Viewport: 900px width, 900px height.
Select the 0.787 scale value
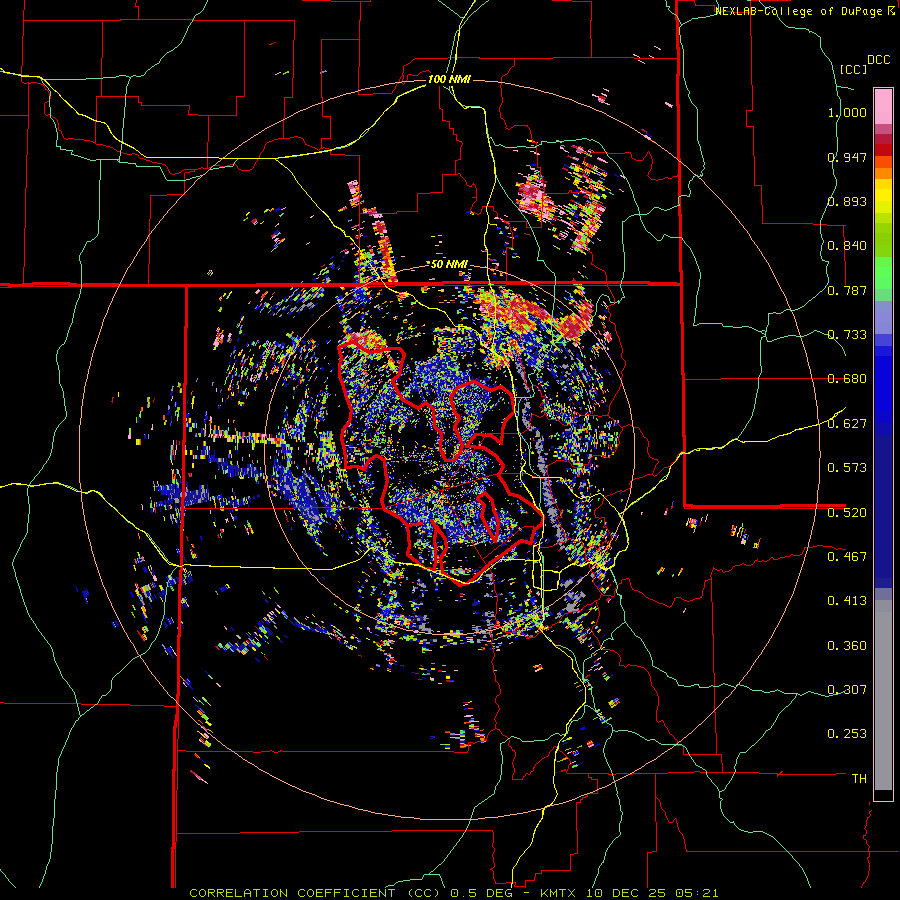[x=847, y=290]
